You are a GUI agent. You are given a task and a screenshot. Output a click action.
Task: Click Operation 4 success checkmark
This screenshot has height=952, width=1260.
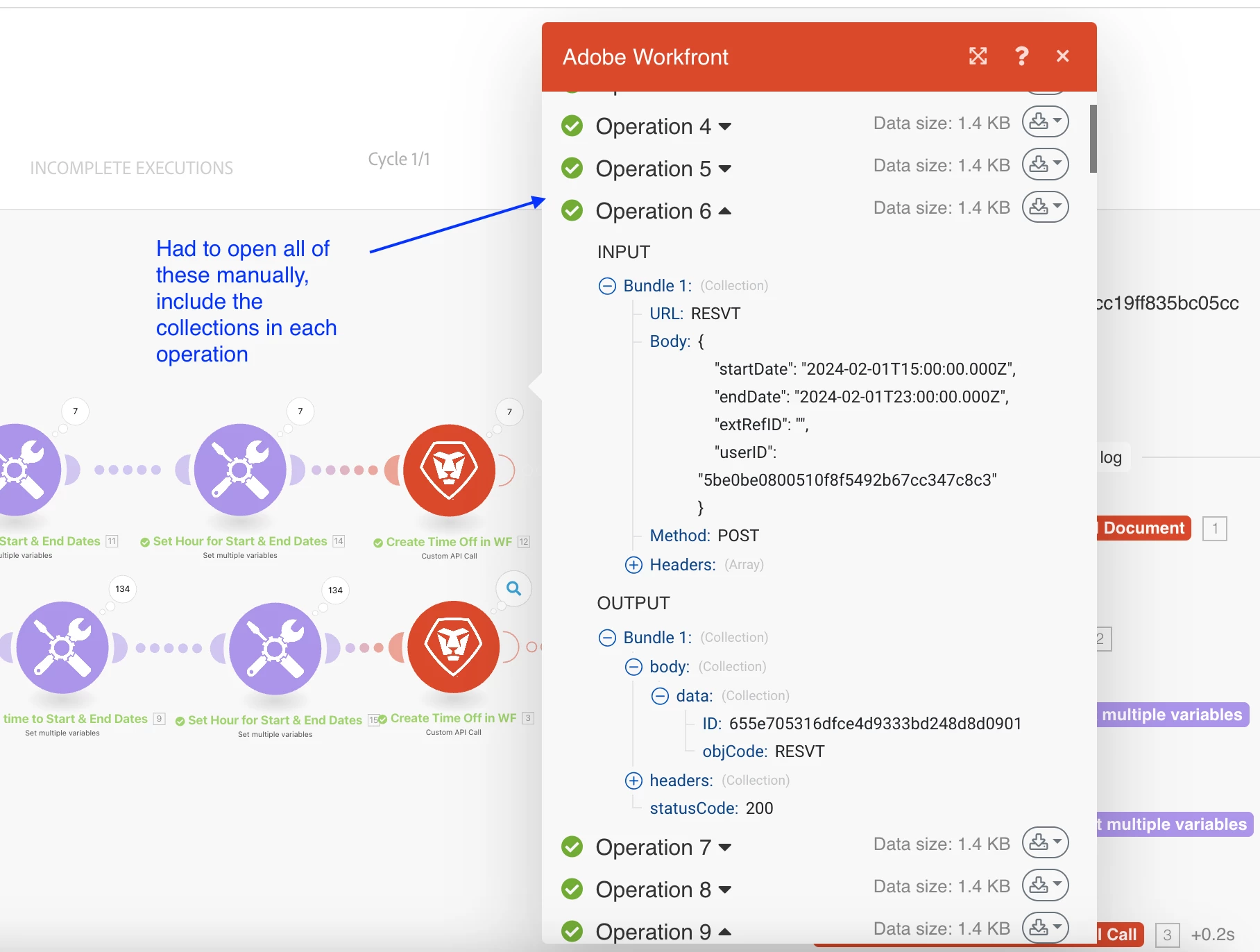coord(572,126)
